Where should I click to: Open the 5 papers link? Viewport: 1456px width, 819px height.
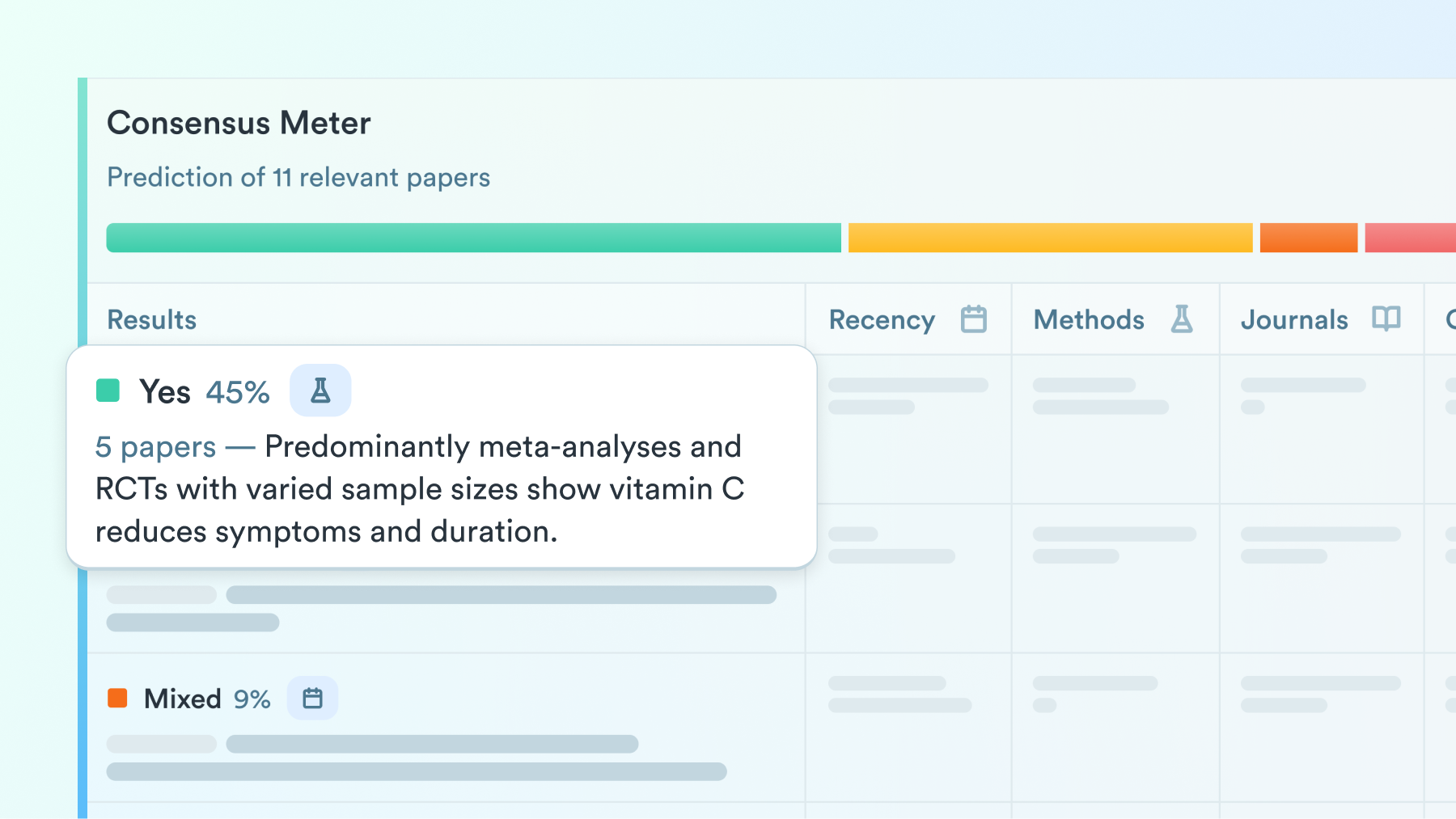click(x=155, y=447)
